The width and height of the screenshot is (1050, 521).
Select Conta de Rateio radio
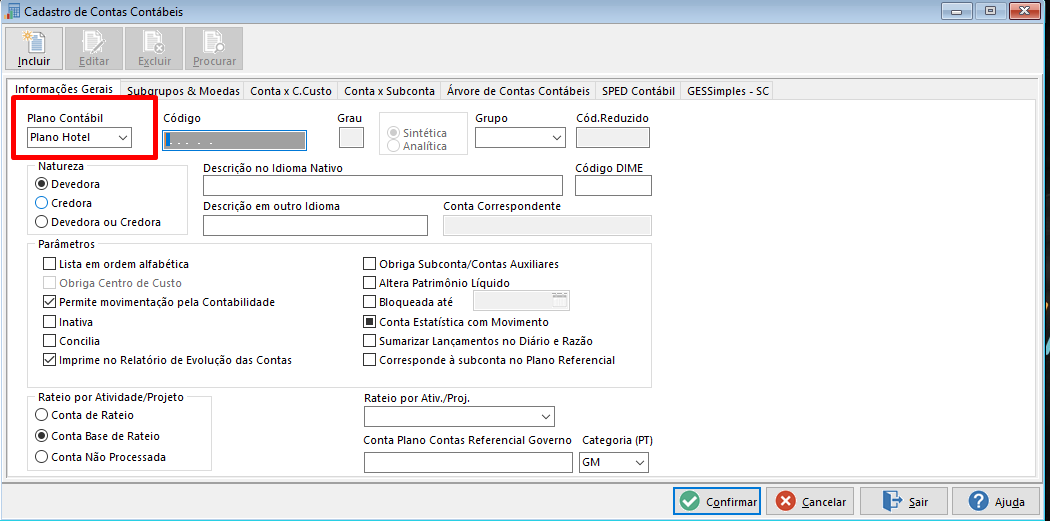coord(42,415)
